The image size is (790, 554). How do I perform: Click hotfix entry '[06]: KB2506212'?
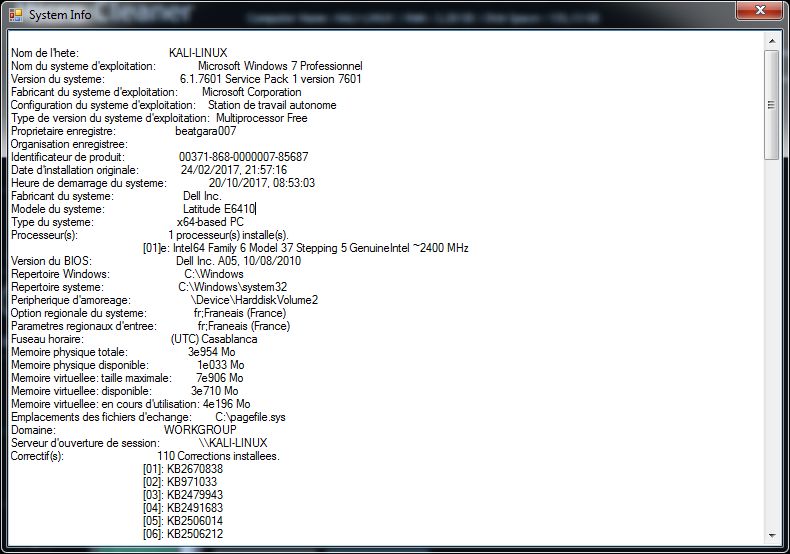[x=183, y=534]
